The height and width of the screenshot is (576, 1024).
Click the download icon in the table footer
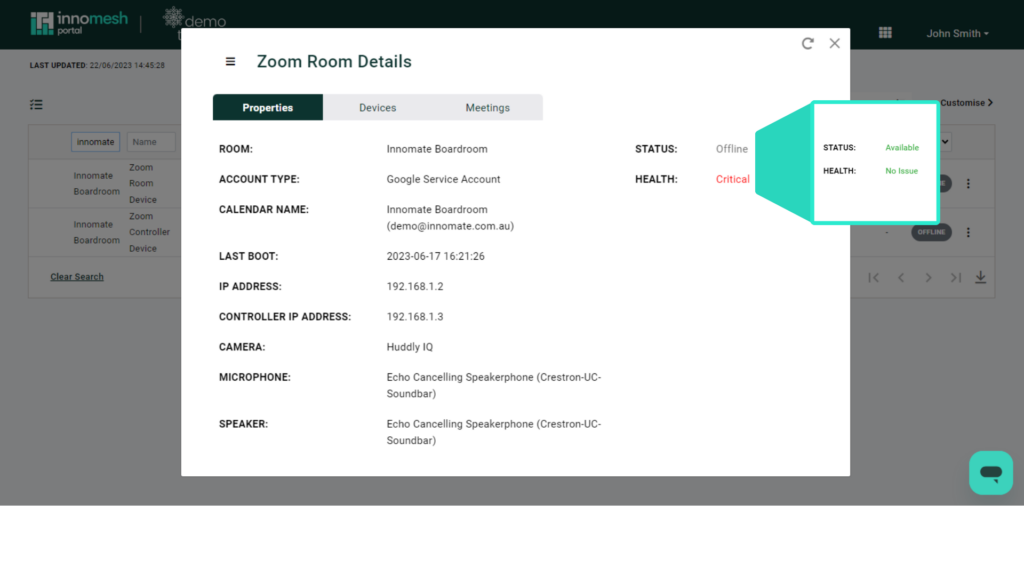981,277
